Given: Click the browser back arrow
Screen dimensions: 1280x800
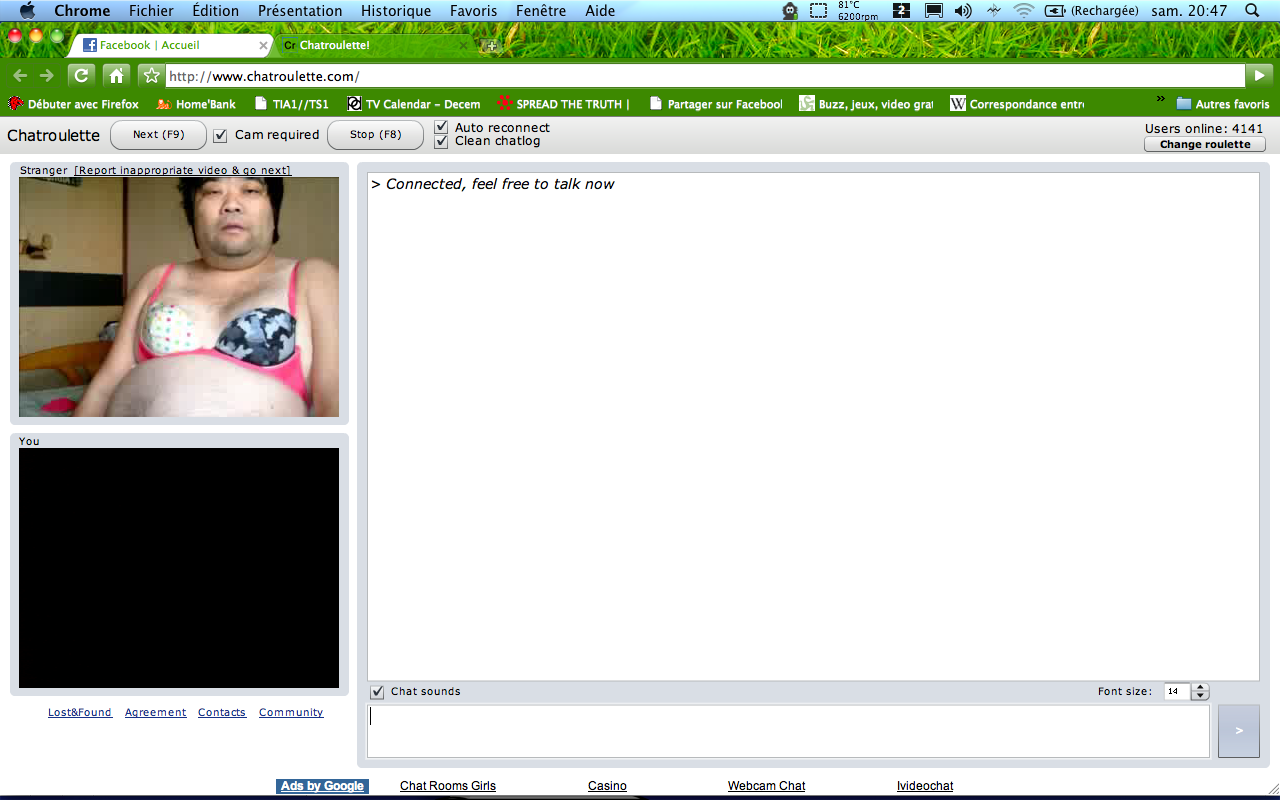Looking at the screenshot, I should [20, 76].
